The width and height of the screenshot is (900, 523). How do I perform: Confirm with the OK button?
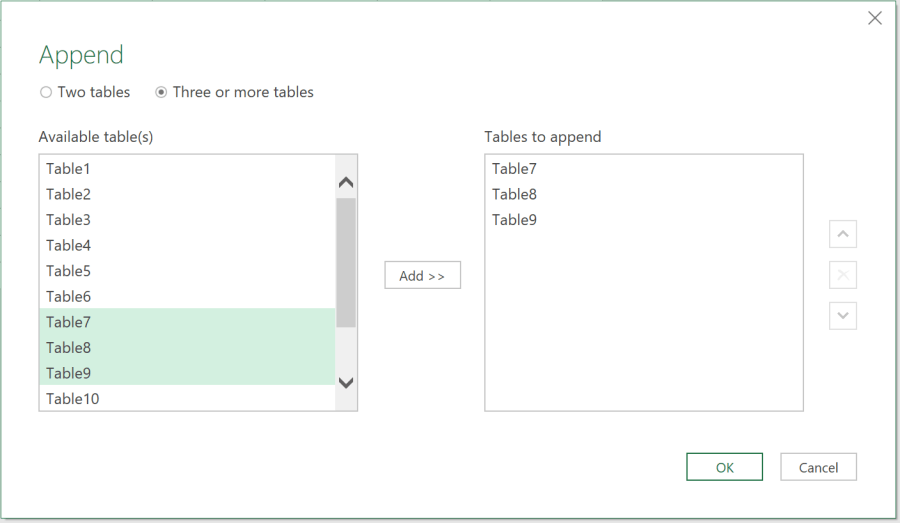724,467
